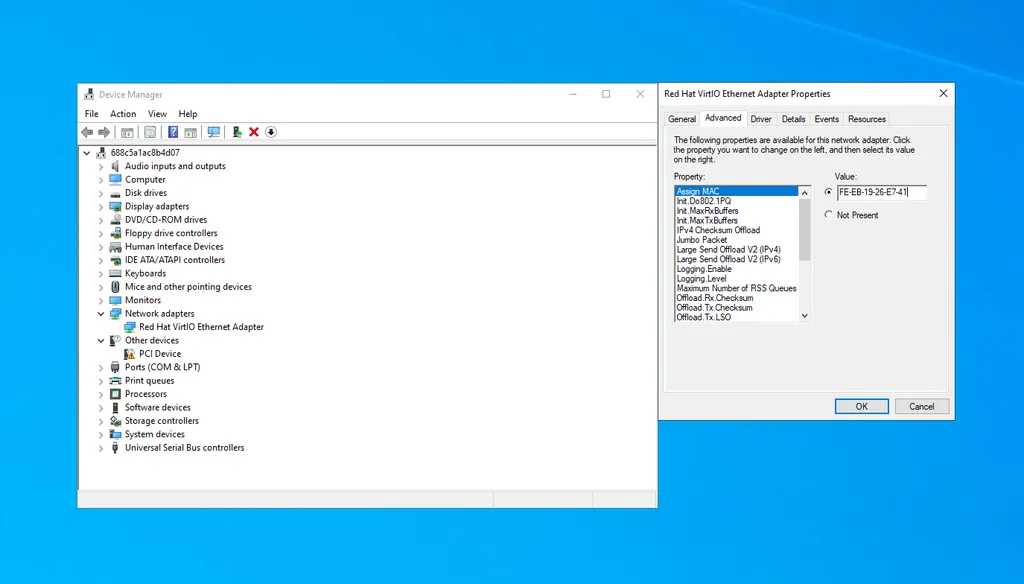Switch to the Events tab
This screenshot has width=1024, height=584.
[x=826, y=119]
